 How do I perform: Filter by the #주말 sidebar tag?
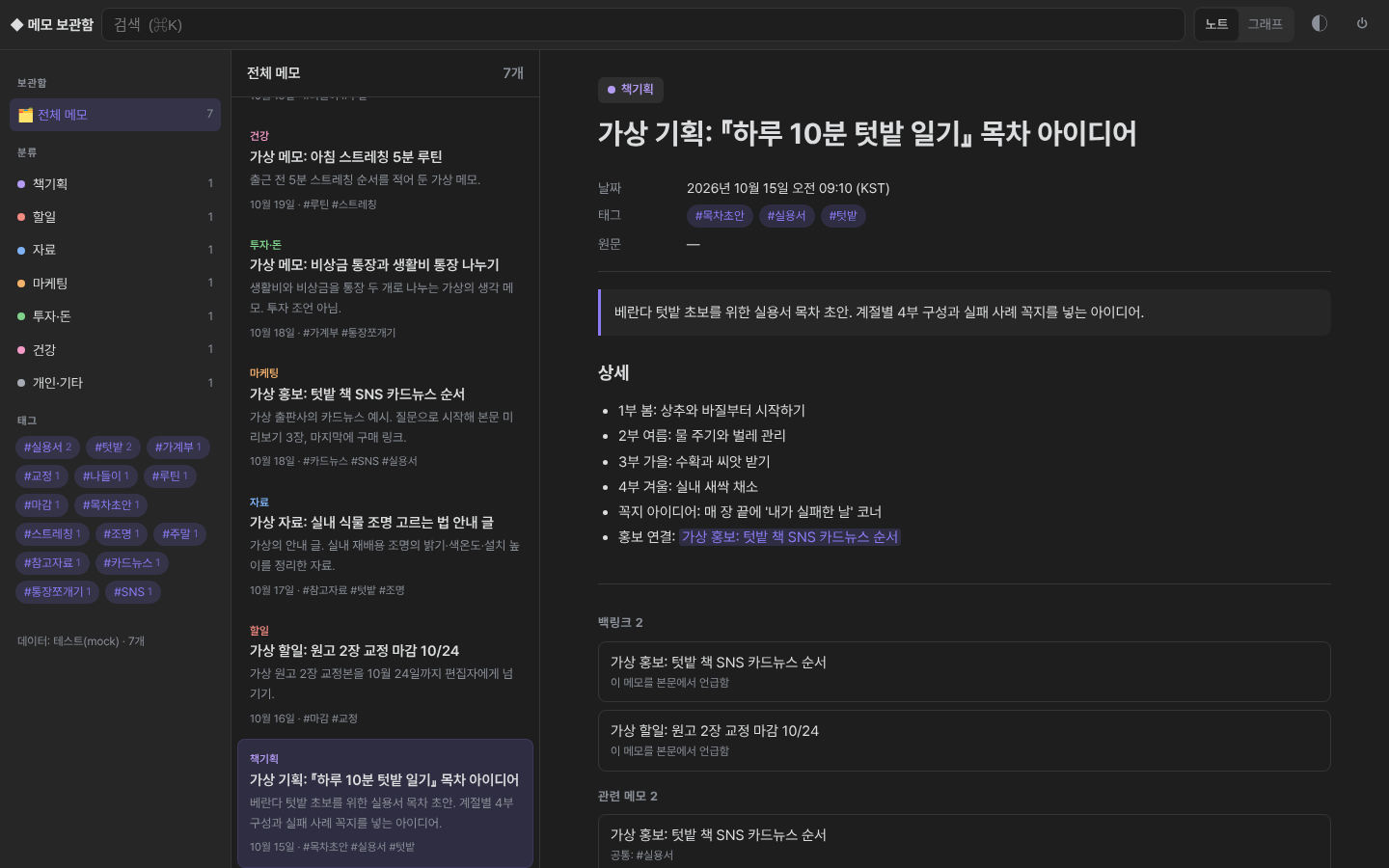180,534
